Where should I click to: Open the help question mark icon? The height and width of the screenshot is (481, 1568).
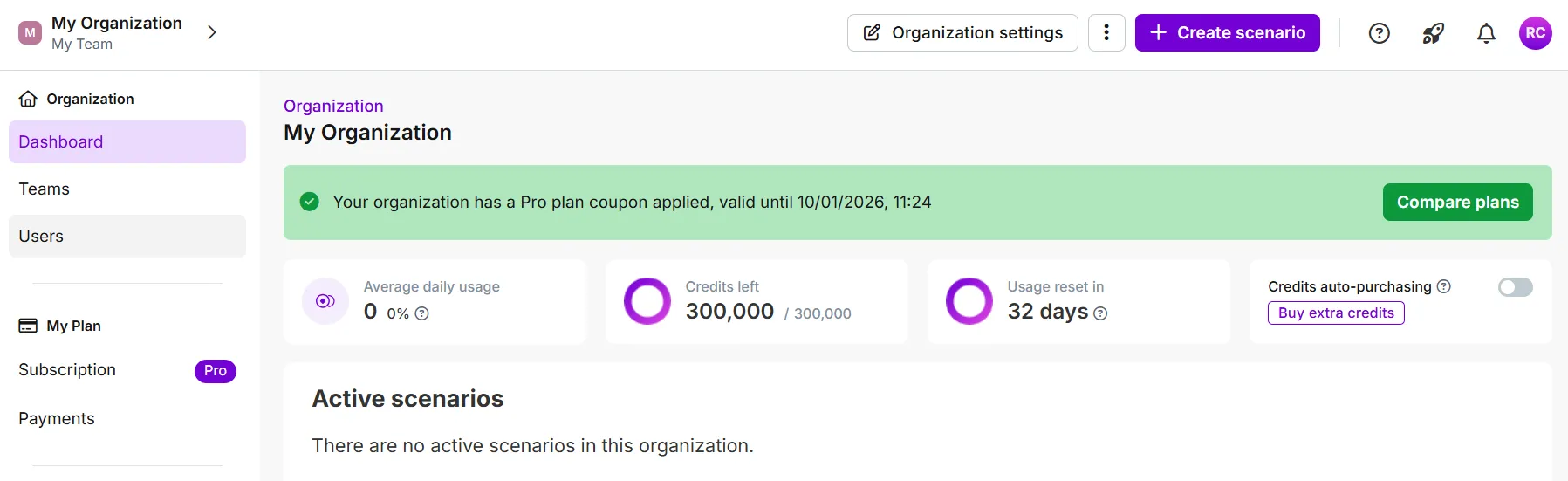pyautogui.click(x=1379, y=33)
